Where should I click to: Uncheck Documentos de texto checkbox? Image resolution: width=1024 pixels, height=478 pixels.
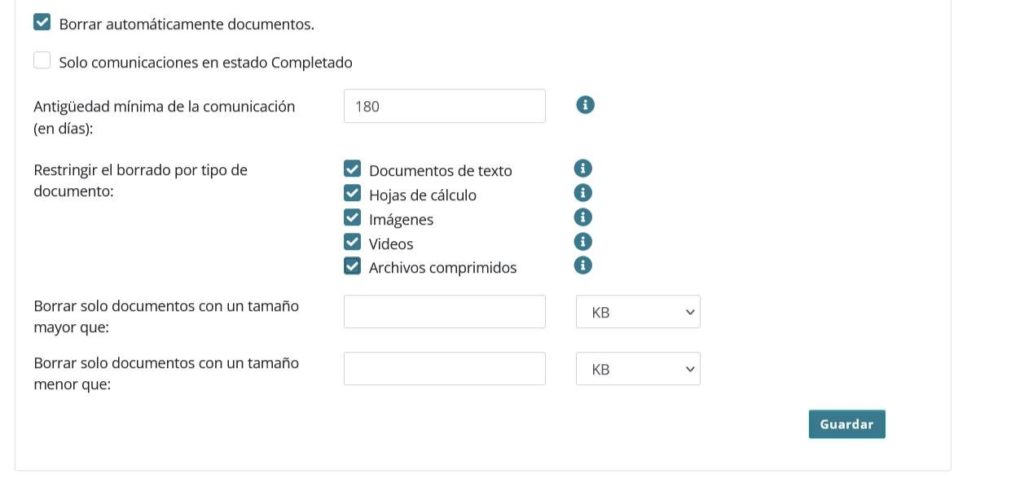(352, 169)
